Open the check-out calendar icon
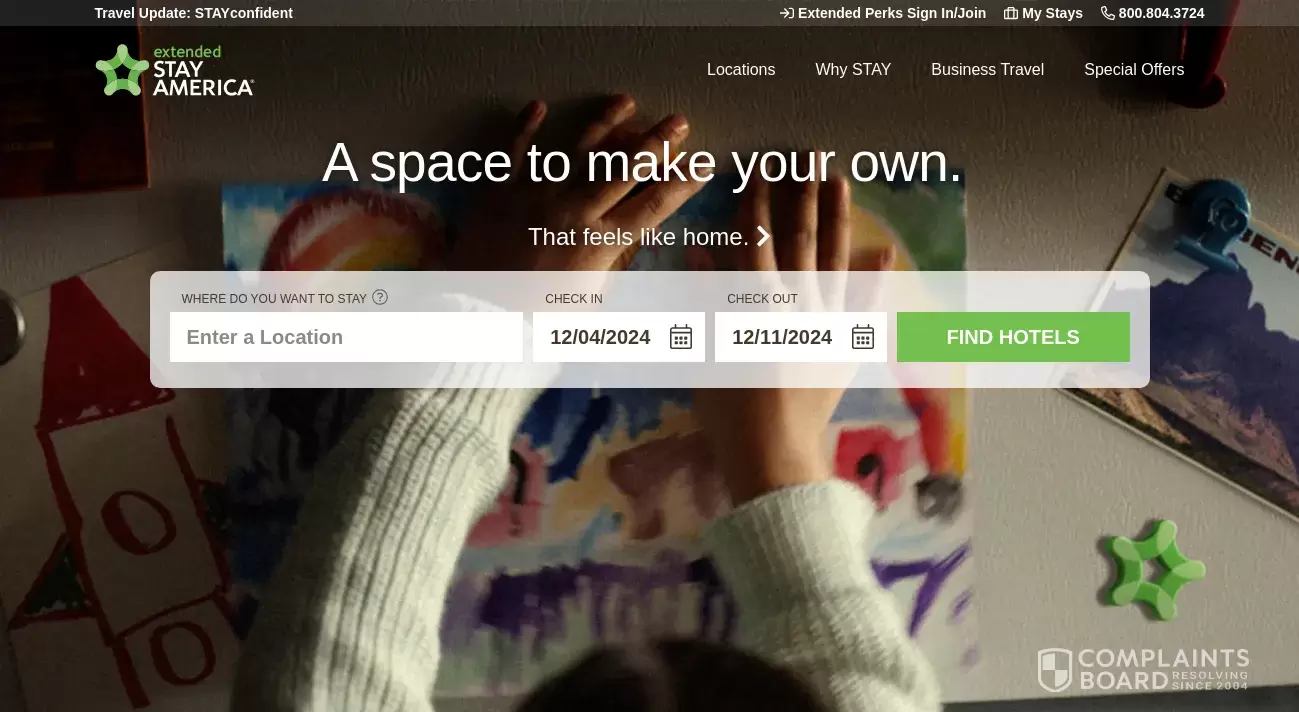This screenshot has width=1299, height=712. pos(863,337)
